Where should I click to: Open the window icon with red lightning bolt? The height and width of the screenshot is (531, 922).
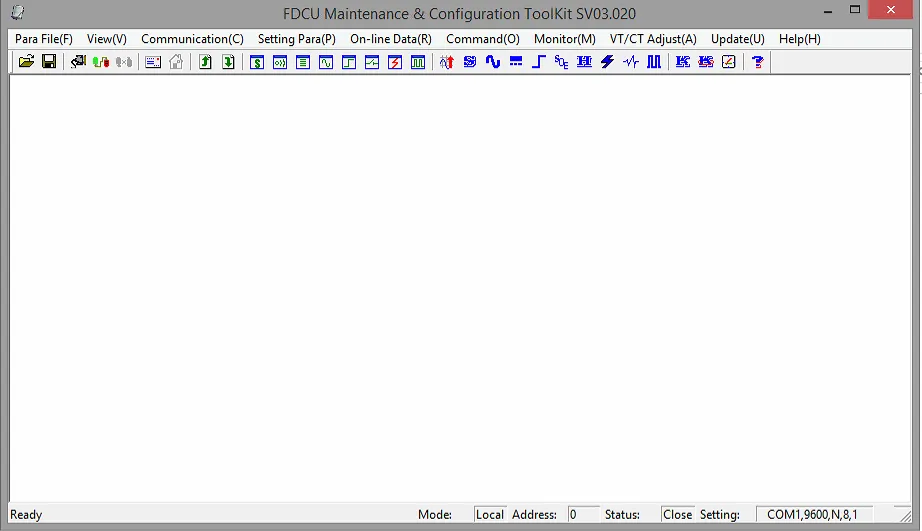click(x=395, y=62)
